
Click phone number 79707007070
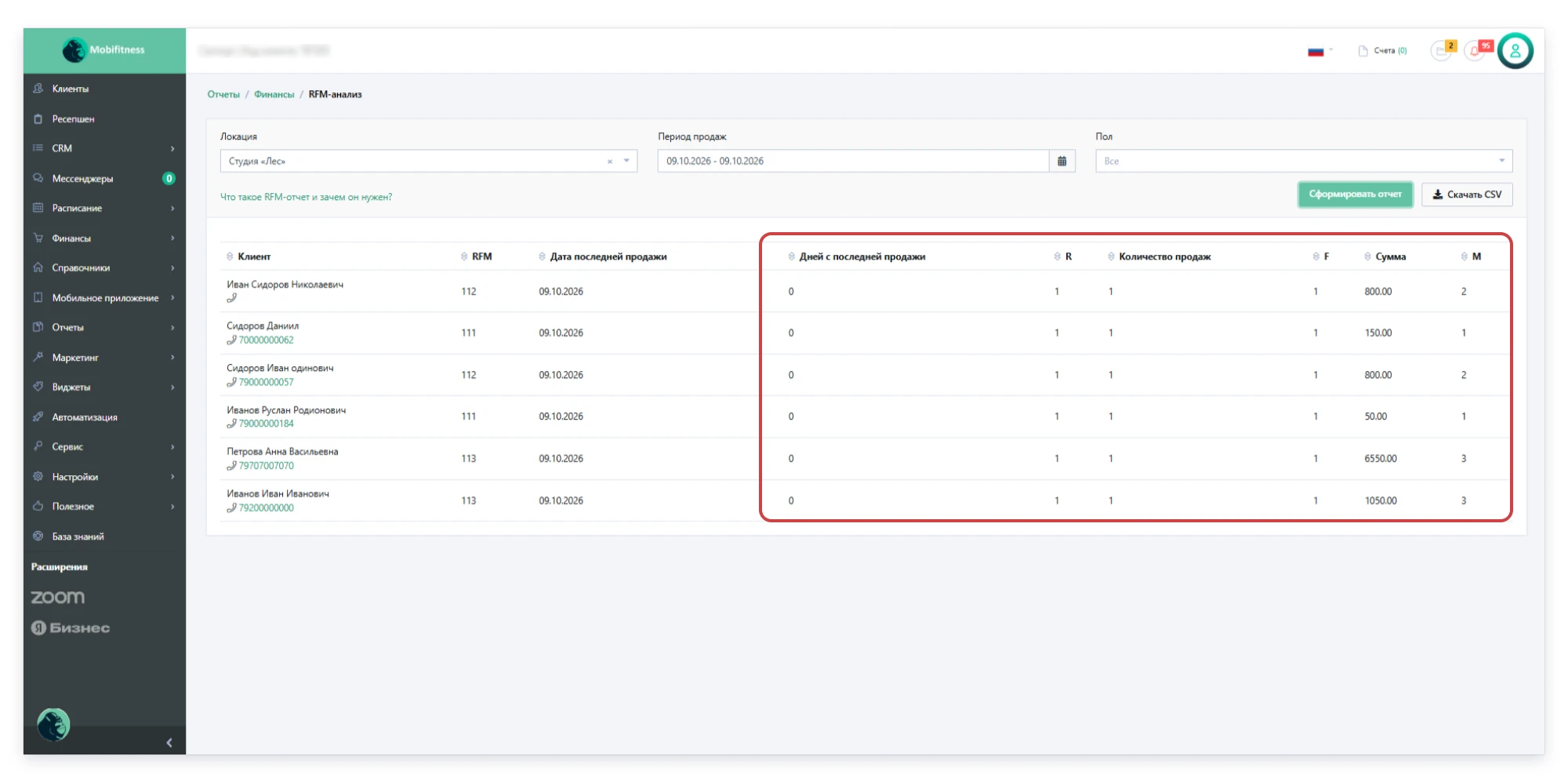point(267,466)
